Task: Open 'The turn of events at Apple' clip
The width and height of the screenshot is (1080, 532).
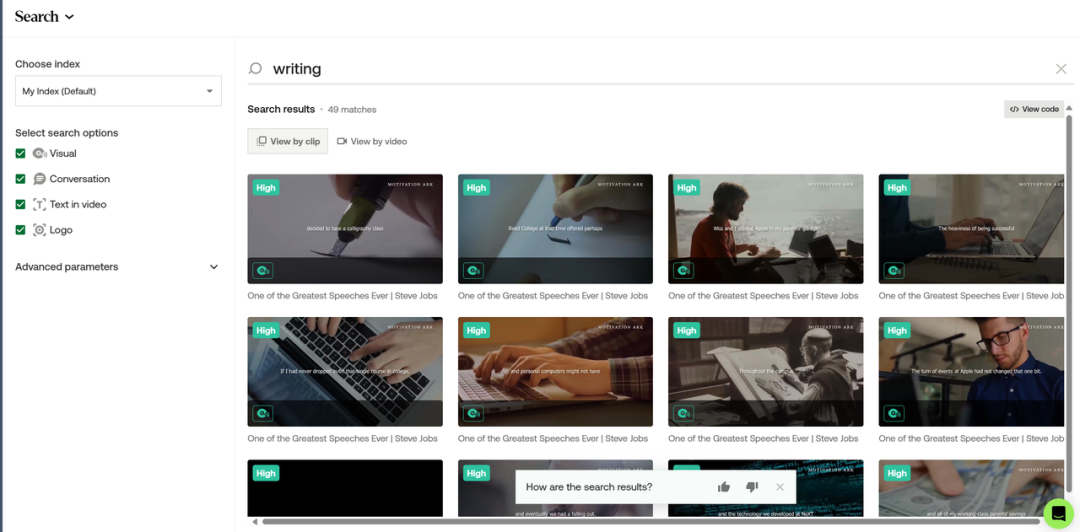Action: tap(971, 371)
